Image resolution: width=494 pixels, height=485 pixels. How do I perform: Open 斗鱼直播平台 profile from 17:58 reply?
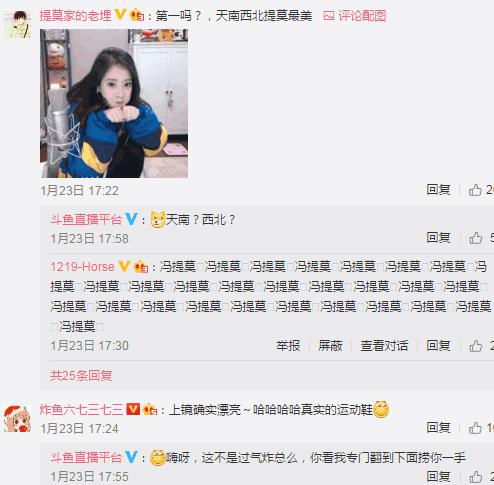click(x=86, y=219)
